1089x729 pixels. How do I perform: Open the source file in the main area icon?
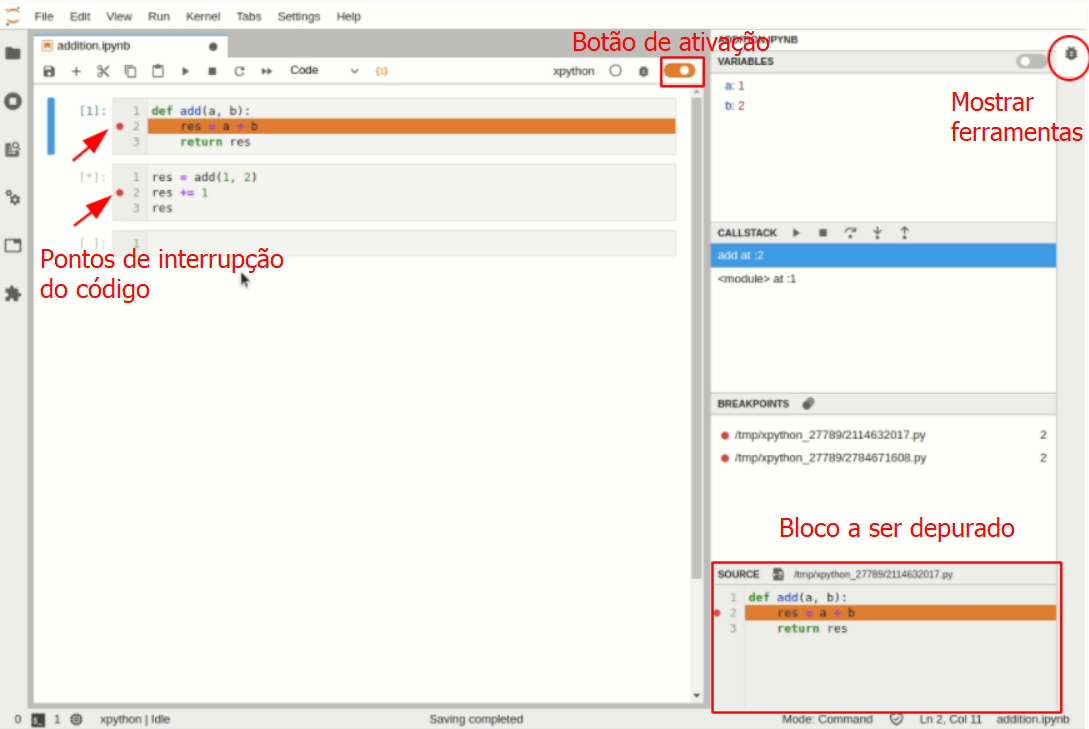779,574
